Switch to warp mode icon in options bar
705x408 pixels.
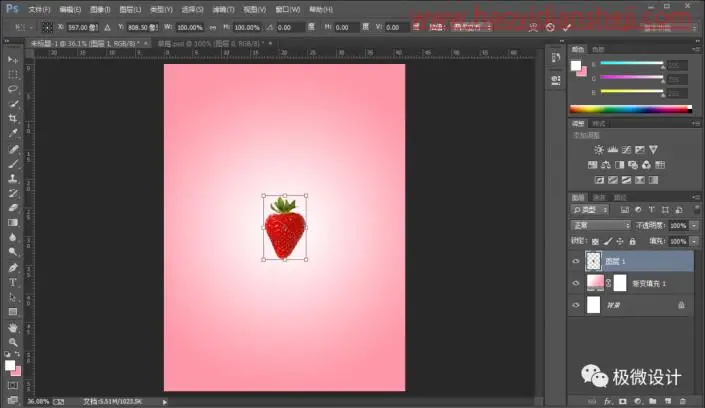(x=533, y=27)
